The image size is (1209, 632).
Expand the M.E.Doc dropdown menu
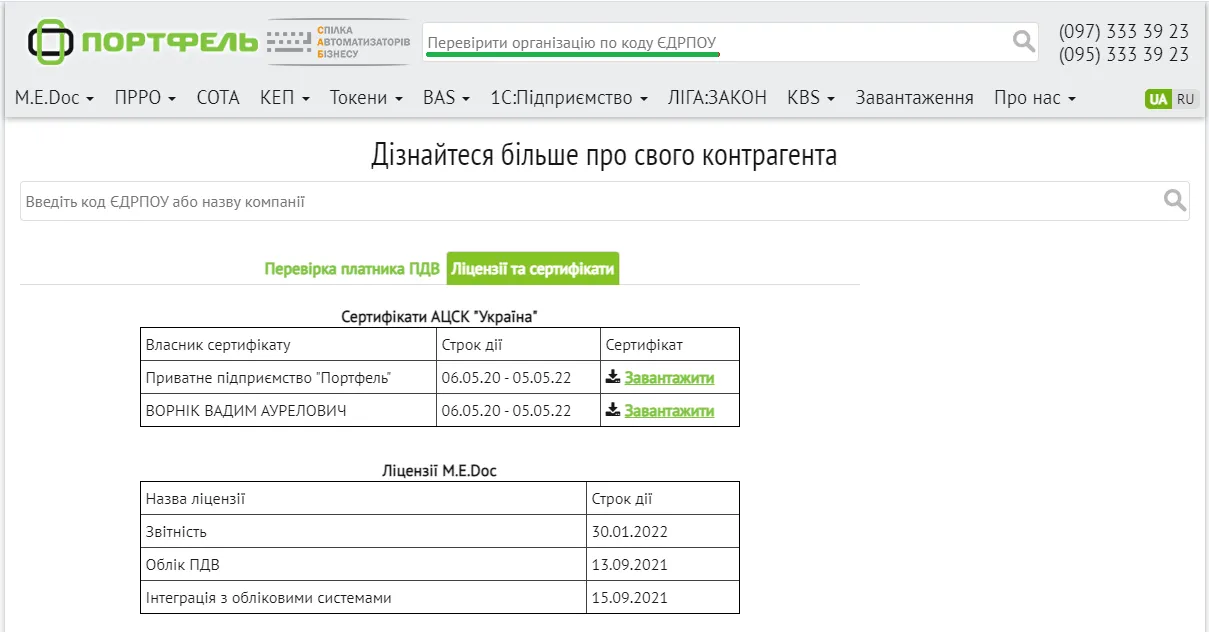coord(54,98)
